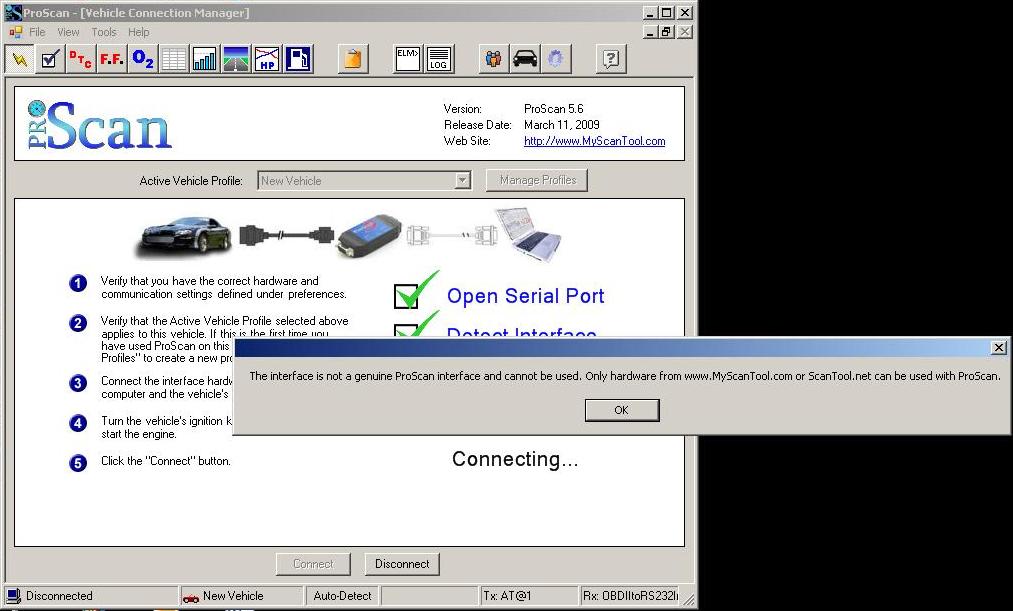The height and width of the screenshot is (611, 1013).
Task: Open the F.F. freeze frame icon
Action: tap(112, 59)
